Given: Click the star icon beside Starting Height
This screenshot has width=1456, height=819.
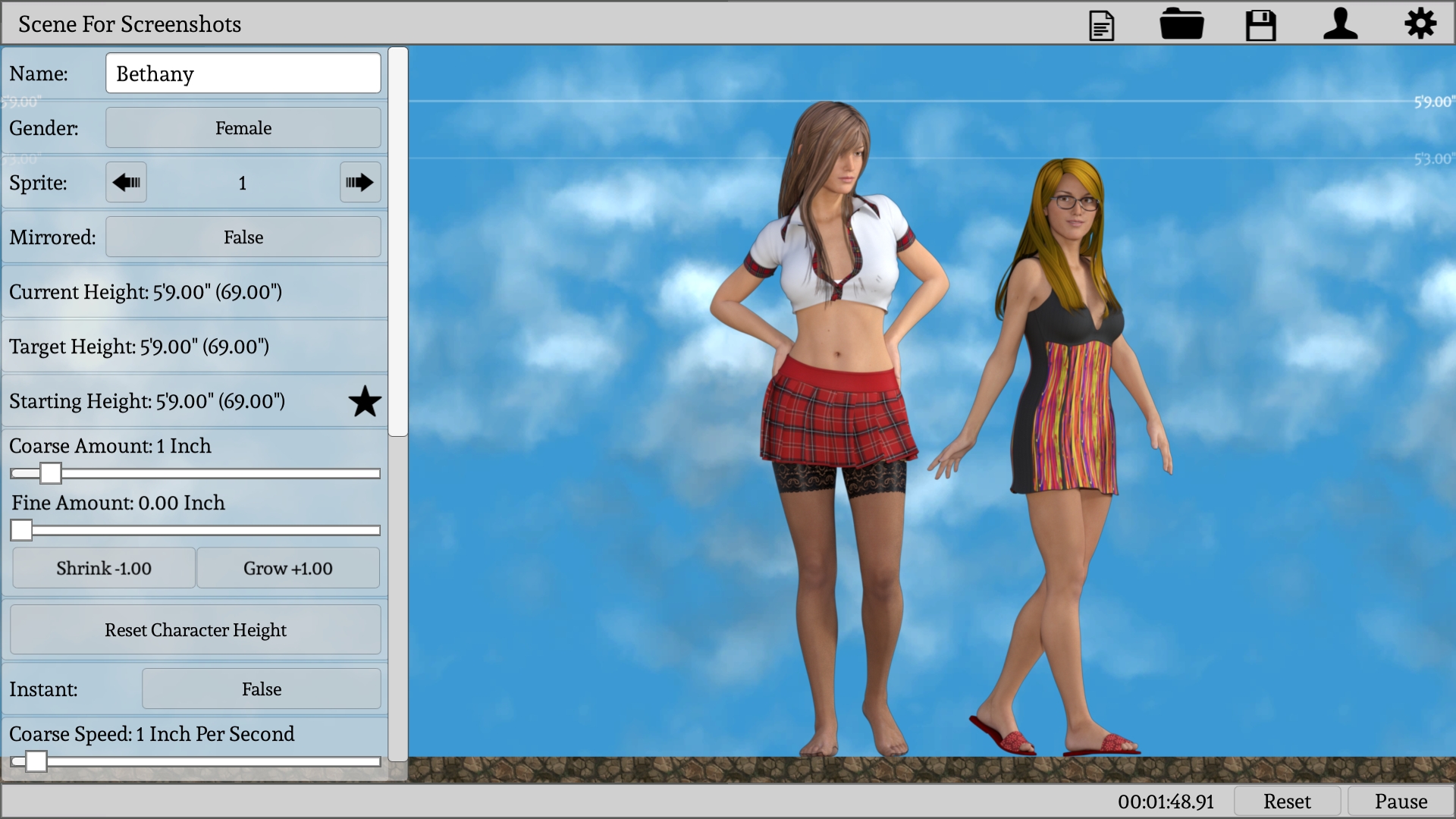Looking at the screenshot, I should click(x=364, y=401).
